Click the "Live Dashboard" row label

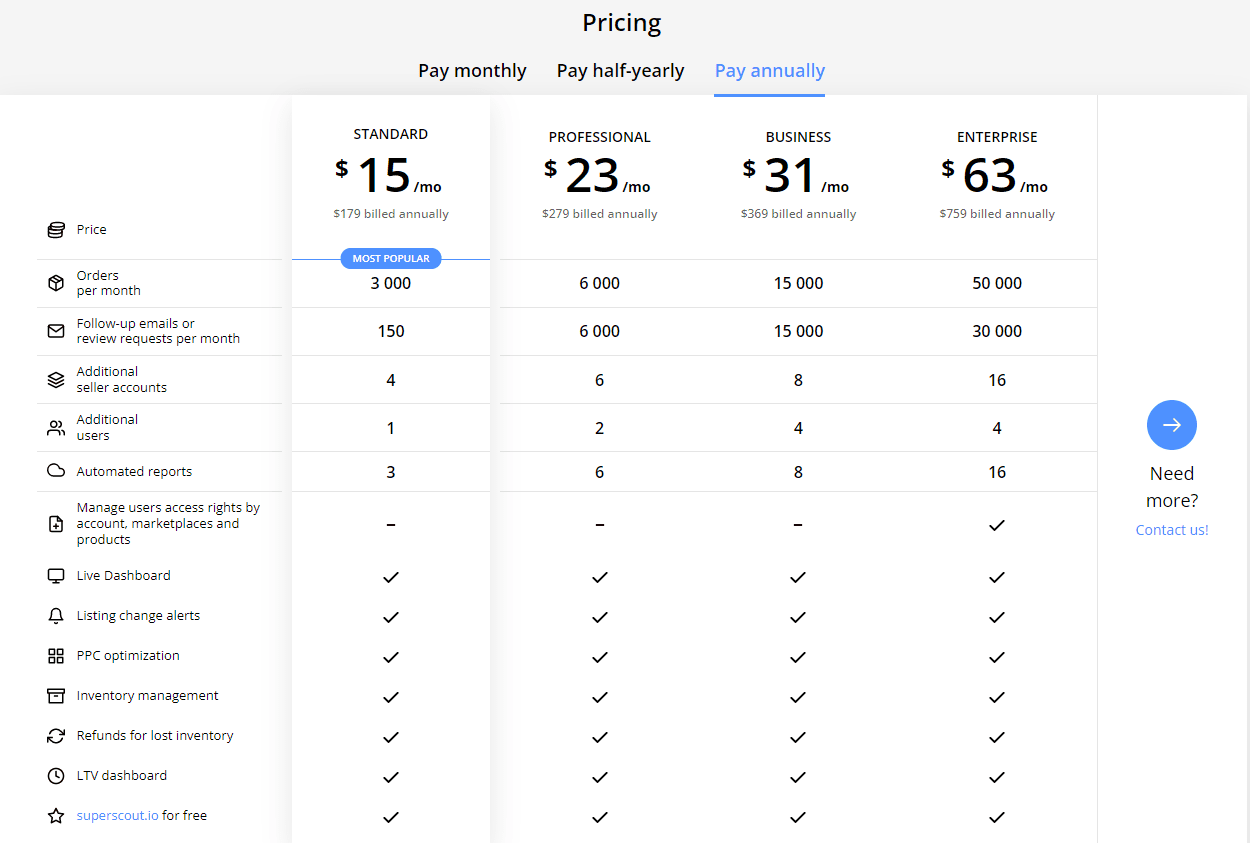123,576
